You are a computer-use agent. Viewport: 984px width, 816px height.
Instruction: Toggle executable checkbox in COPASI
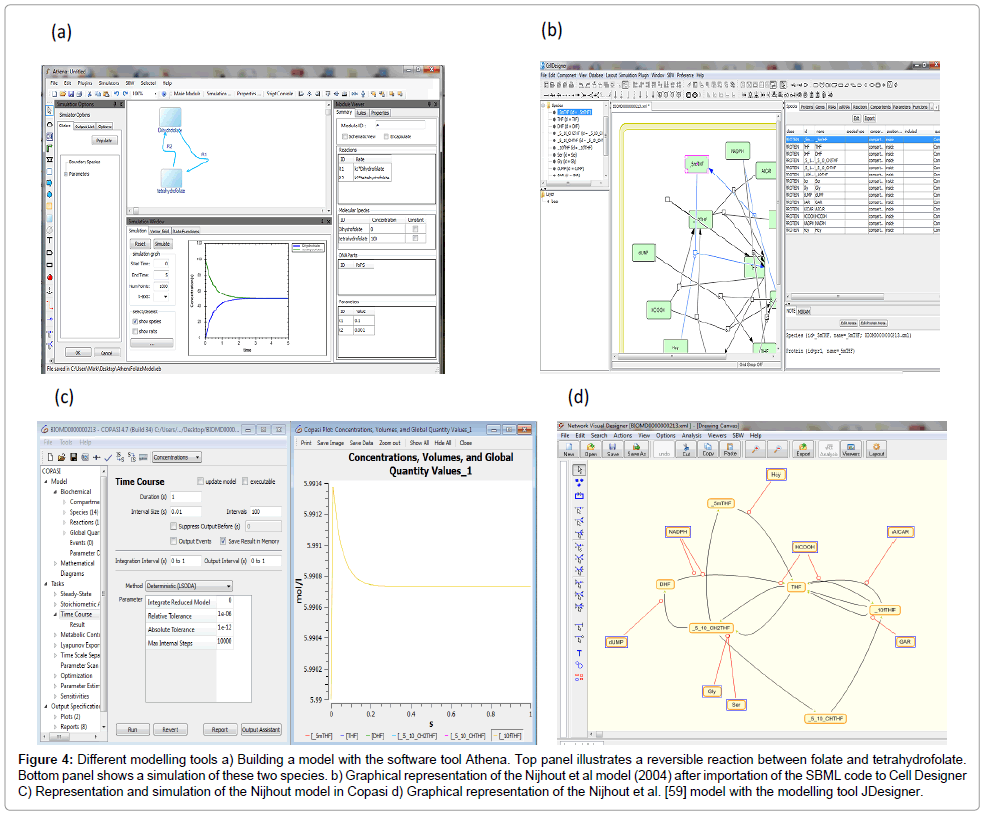pos(245,481)
